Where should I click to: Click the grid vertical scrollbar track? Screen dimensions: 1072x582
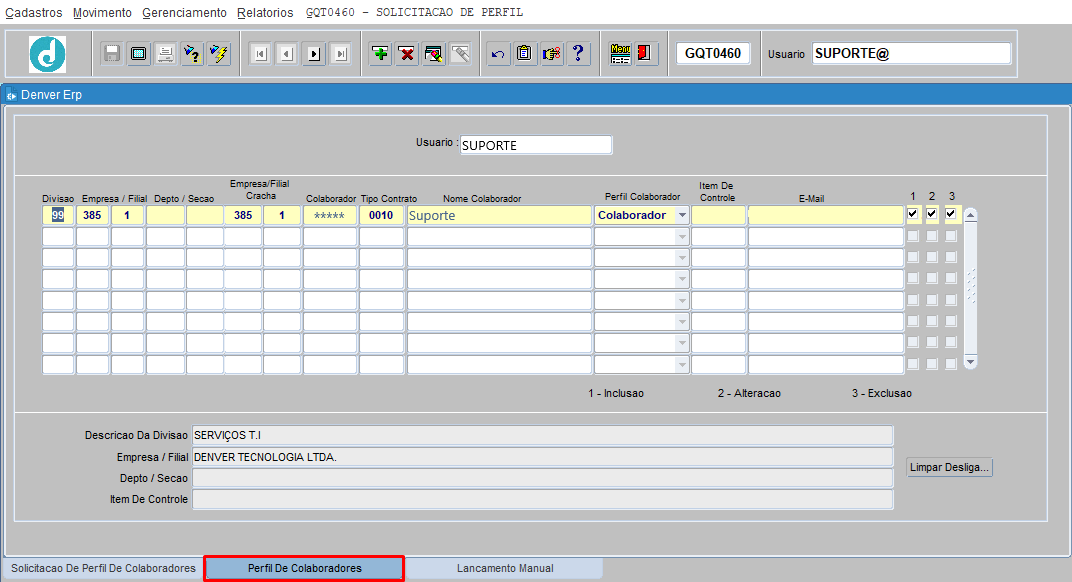coord(970,288)
